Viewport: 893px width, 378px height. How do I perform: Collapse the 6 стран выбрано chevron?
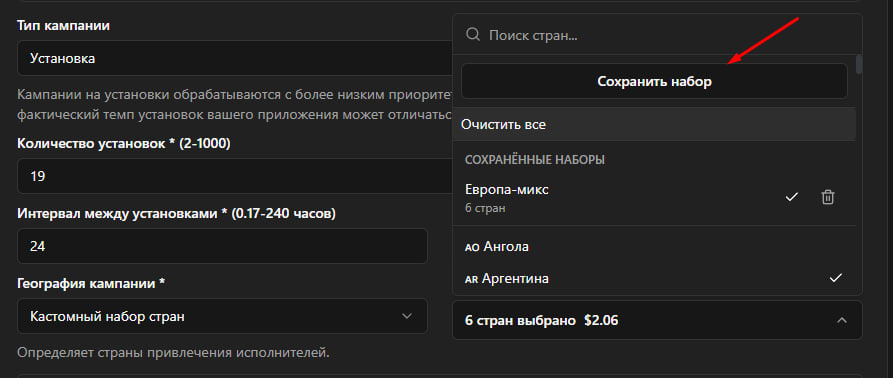point(842,321)
